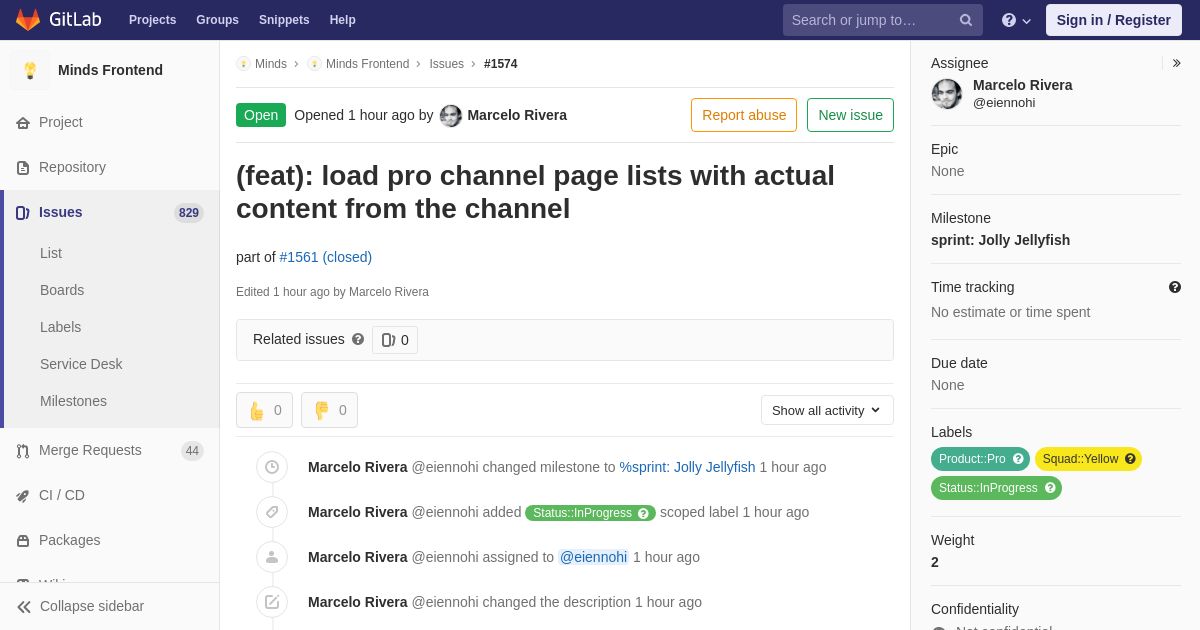This screenshot has height=630, width=1200.
Task: Click the description edit activity icon
Action: coord(271,602)
